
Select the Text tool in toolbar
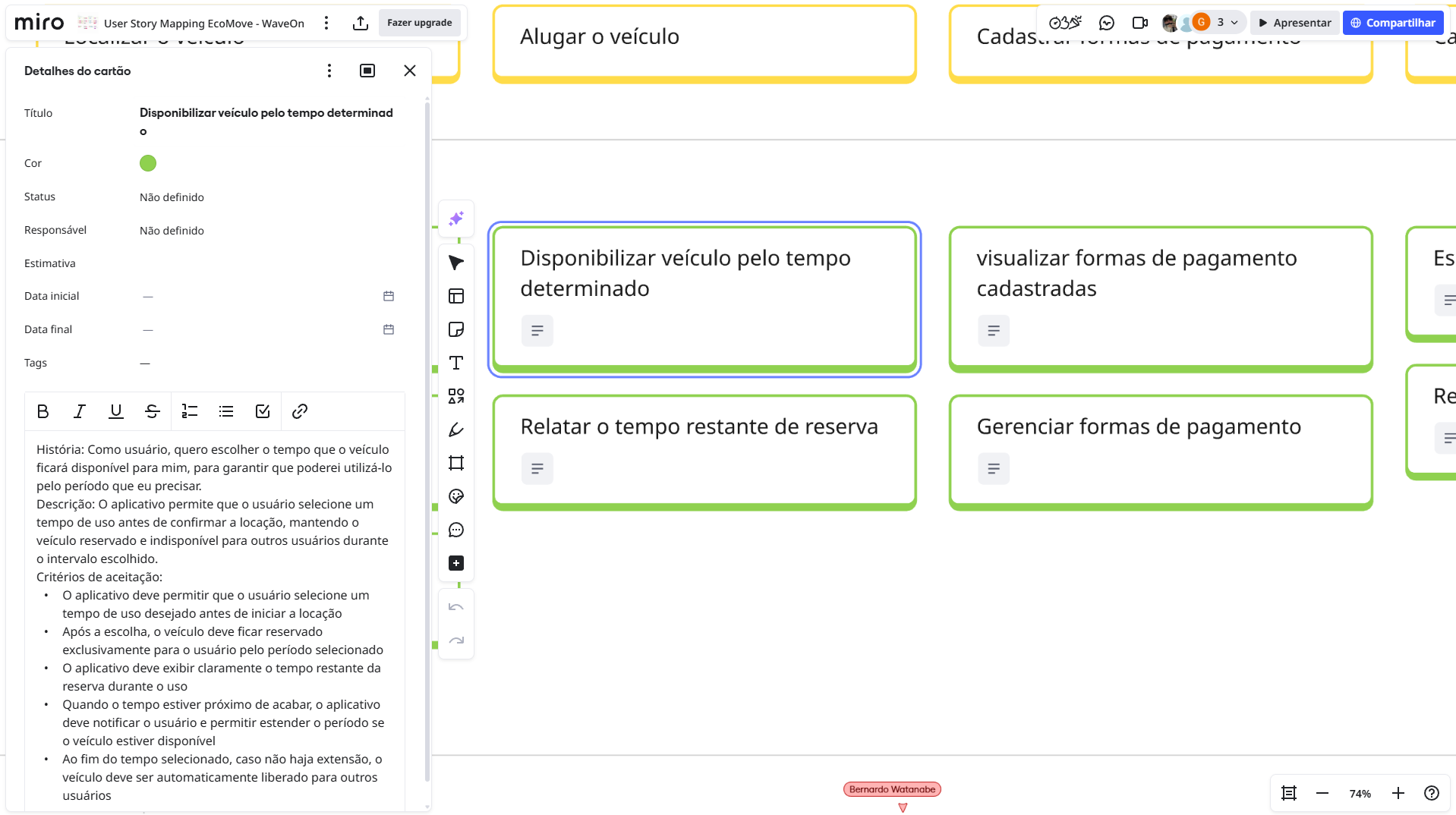(x=455, y=363)
